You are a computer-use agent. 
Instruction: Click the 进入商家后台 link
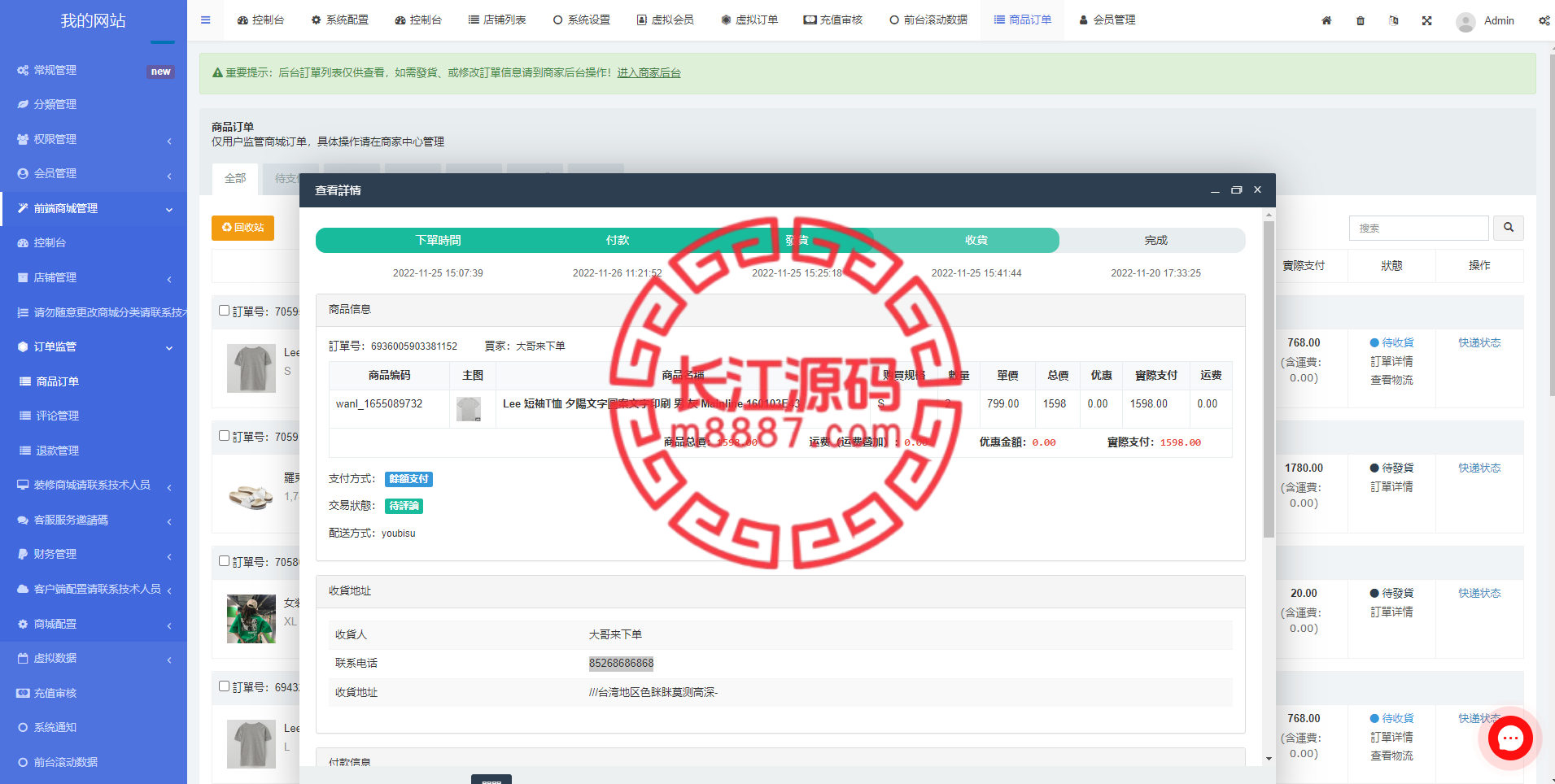point(649,73)
